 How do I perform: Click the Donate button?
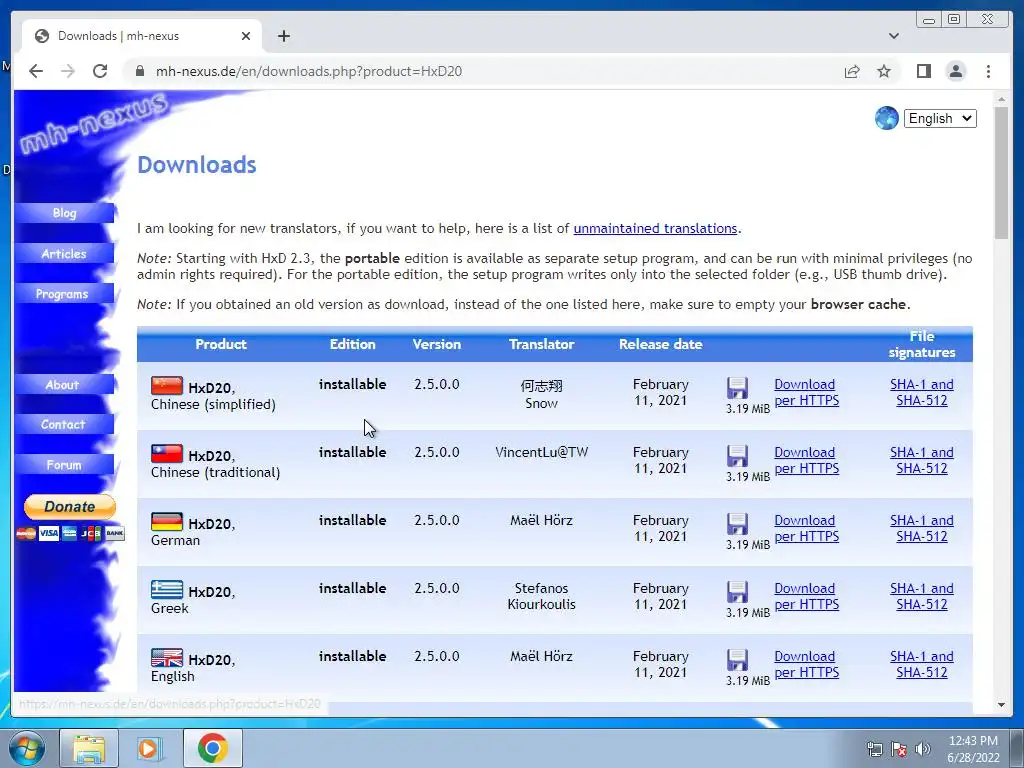(x=70, y=507)
